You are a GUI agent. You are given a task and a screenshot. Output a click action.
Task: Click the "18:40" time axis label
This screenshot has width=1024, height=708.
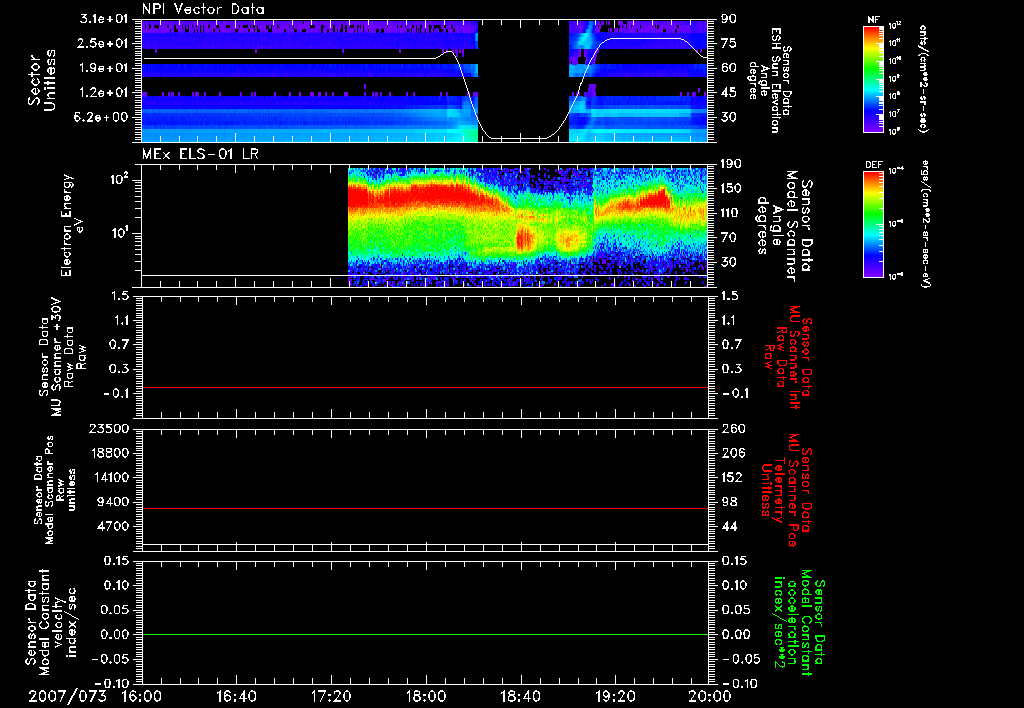click(520, 696)
